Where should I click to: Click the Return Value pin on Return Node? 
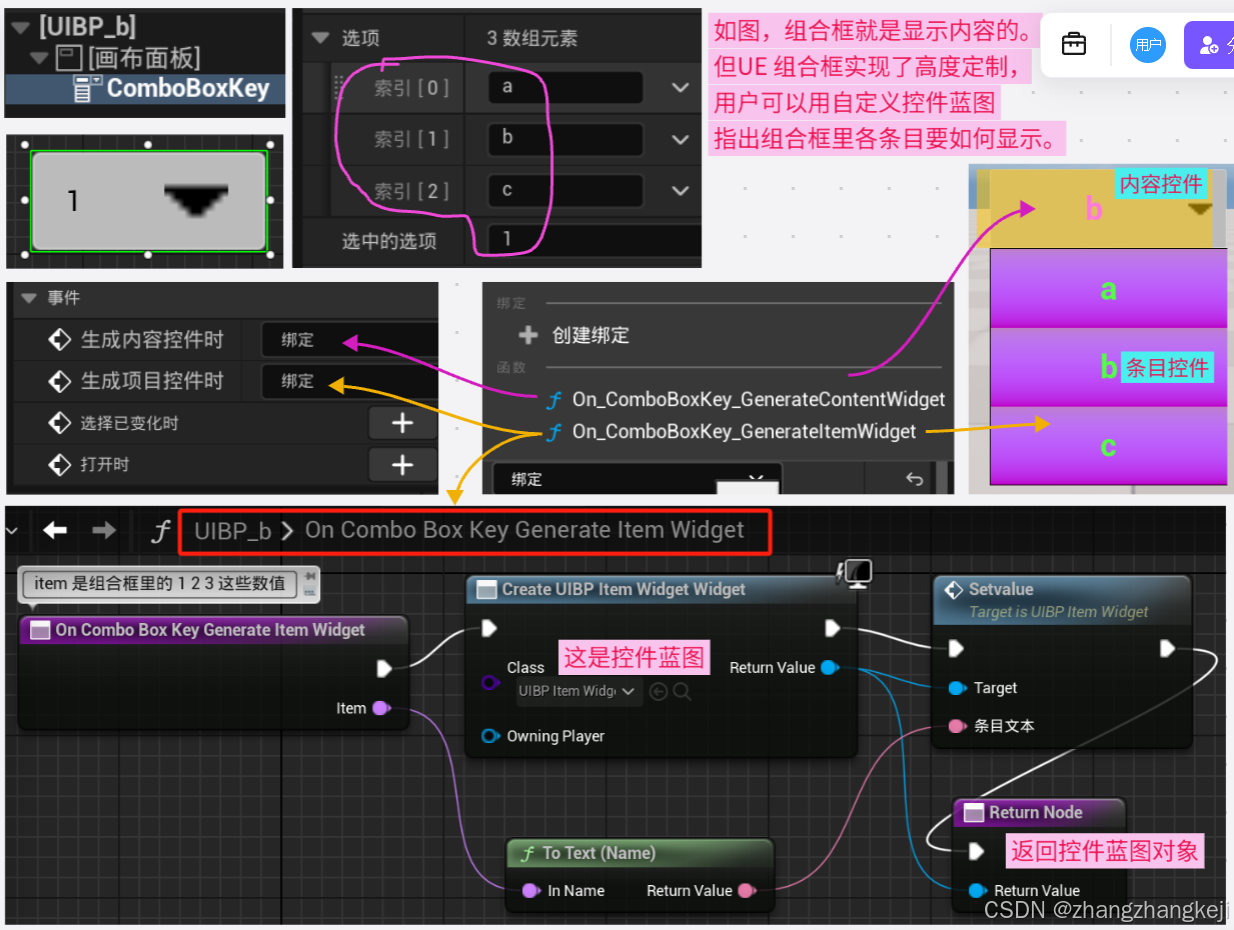(x=976, y=890)
